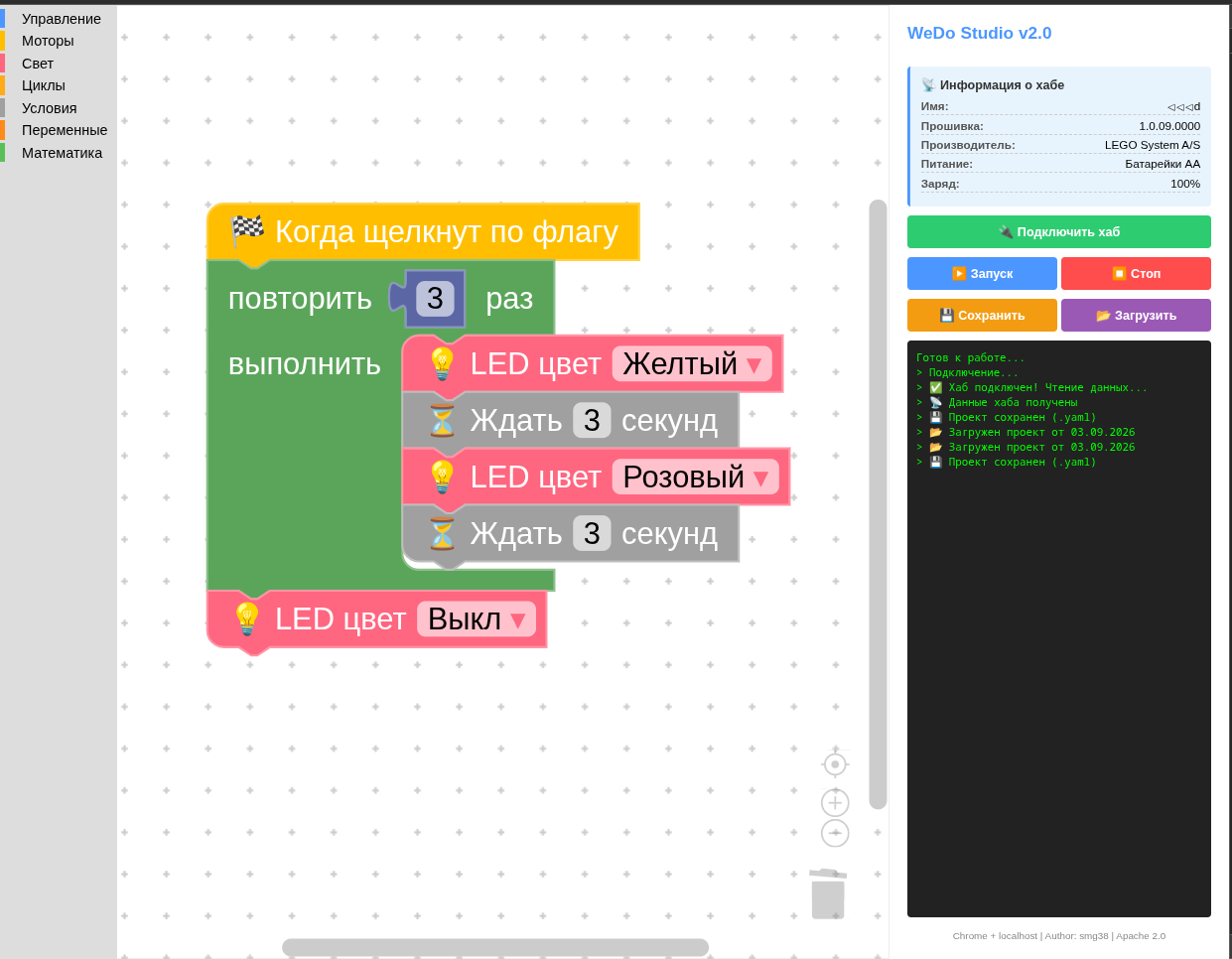This screenshot has height=959, width=1232.
Task: Click the trash can icon
Action: [828, 893]
